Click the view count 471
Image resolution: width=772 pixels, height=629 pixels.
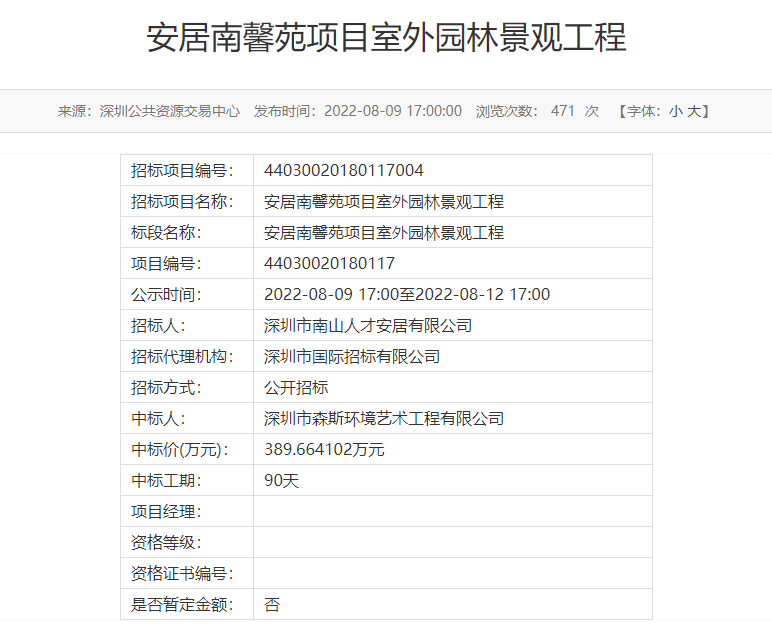click(563, 111)
